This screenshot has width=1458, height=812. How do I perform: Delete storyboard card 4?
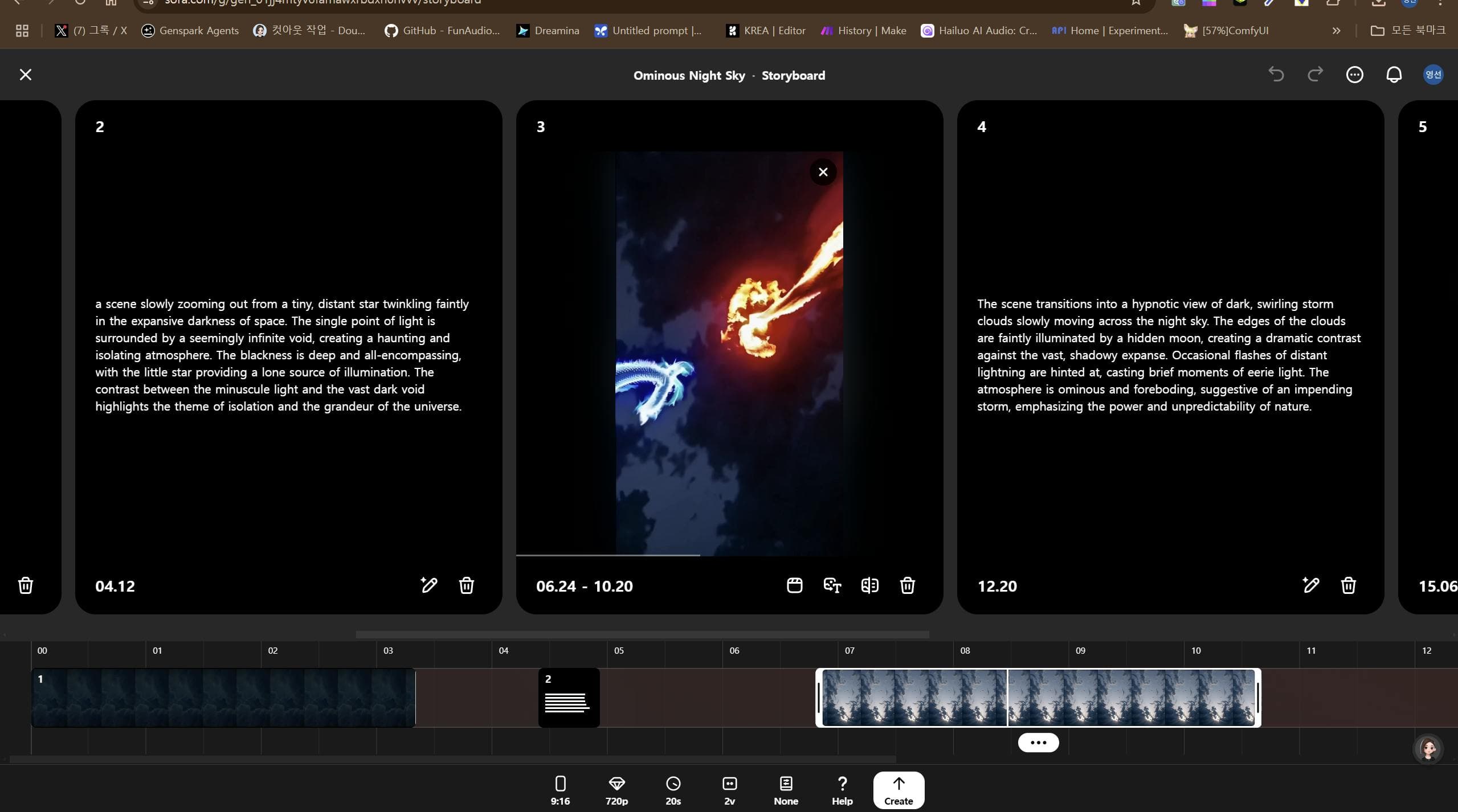[x=1348, y=585]
